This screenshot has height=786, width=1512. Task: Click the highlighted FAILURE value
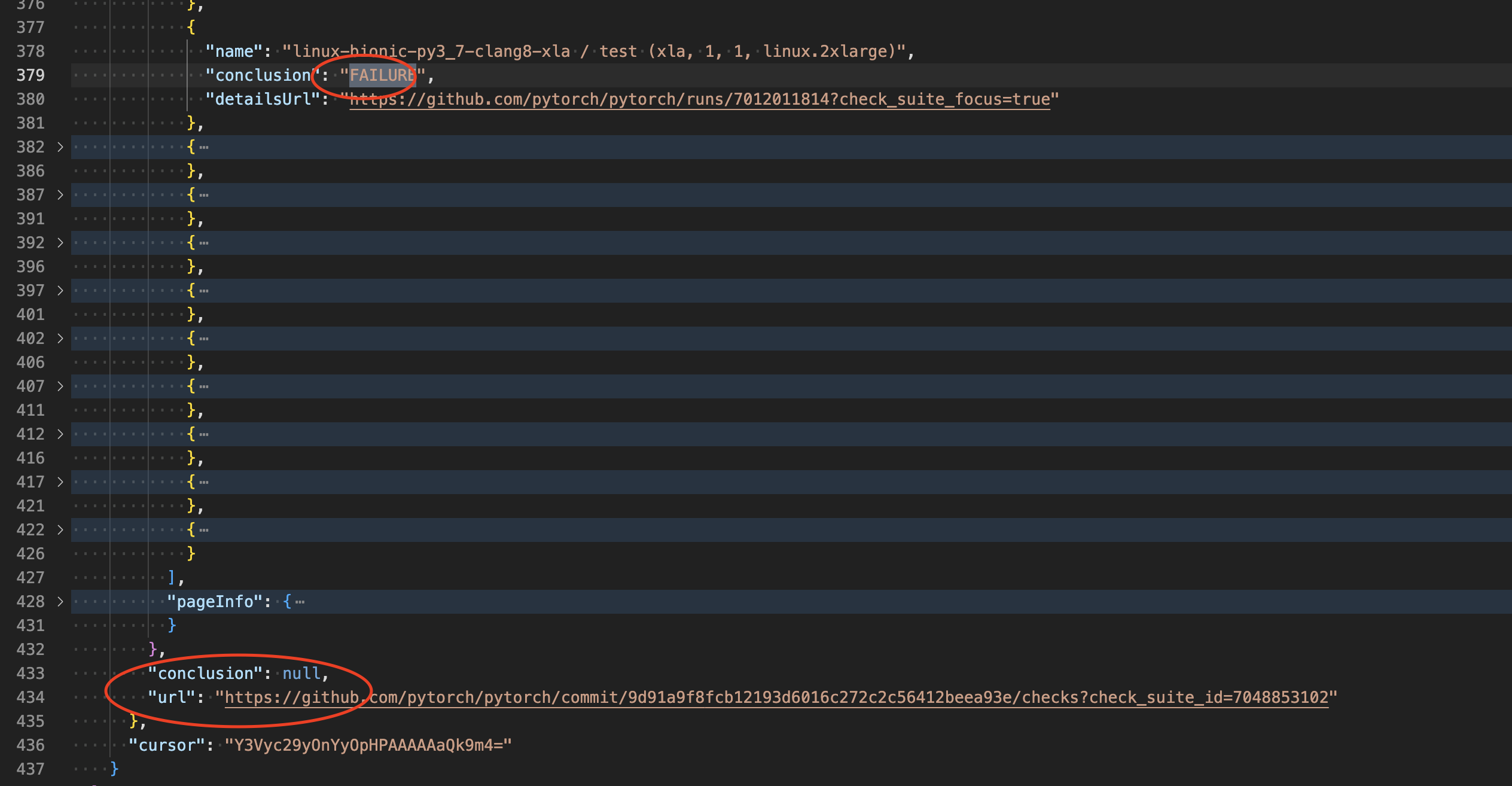pyautogui.click(x=382, y=75)
